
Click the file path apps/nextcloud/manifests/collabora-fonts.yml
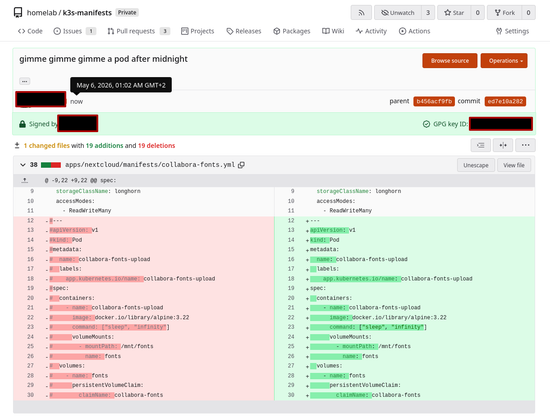pyautogui.click(x=150, y=165)
